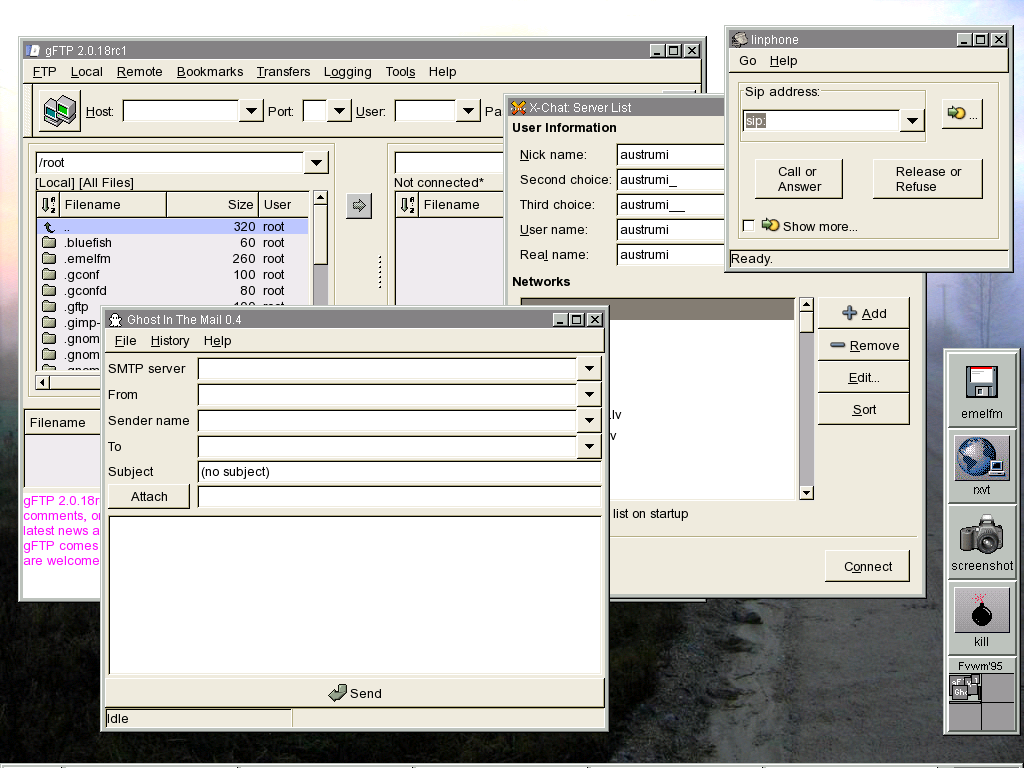Click the linphone address book arrow button
1024x768 pixels.
click(962, 114)
